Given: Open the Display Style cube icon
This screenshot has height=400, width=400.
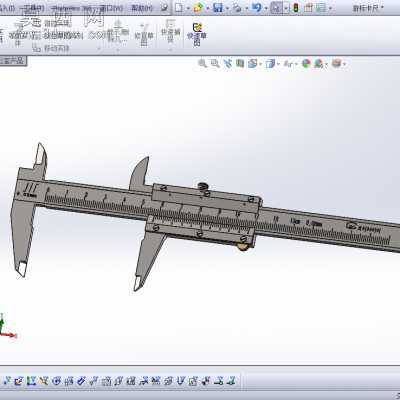Looking at the screenshot, I should 270,63.
